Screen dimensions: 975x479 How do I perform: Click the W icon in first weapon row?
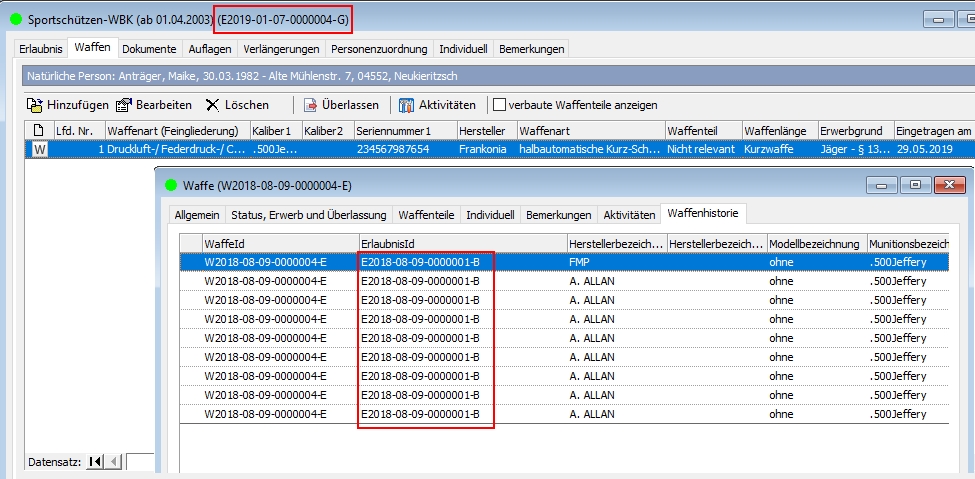pos(39,149)
